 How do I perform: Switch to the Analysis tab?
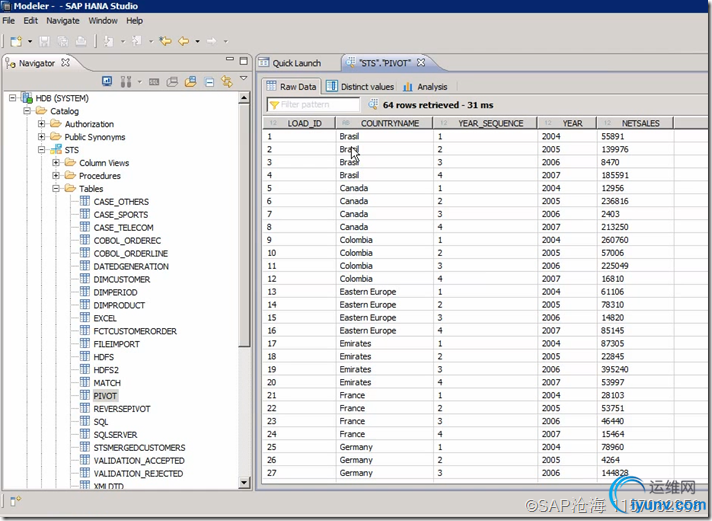425,86
